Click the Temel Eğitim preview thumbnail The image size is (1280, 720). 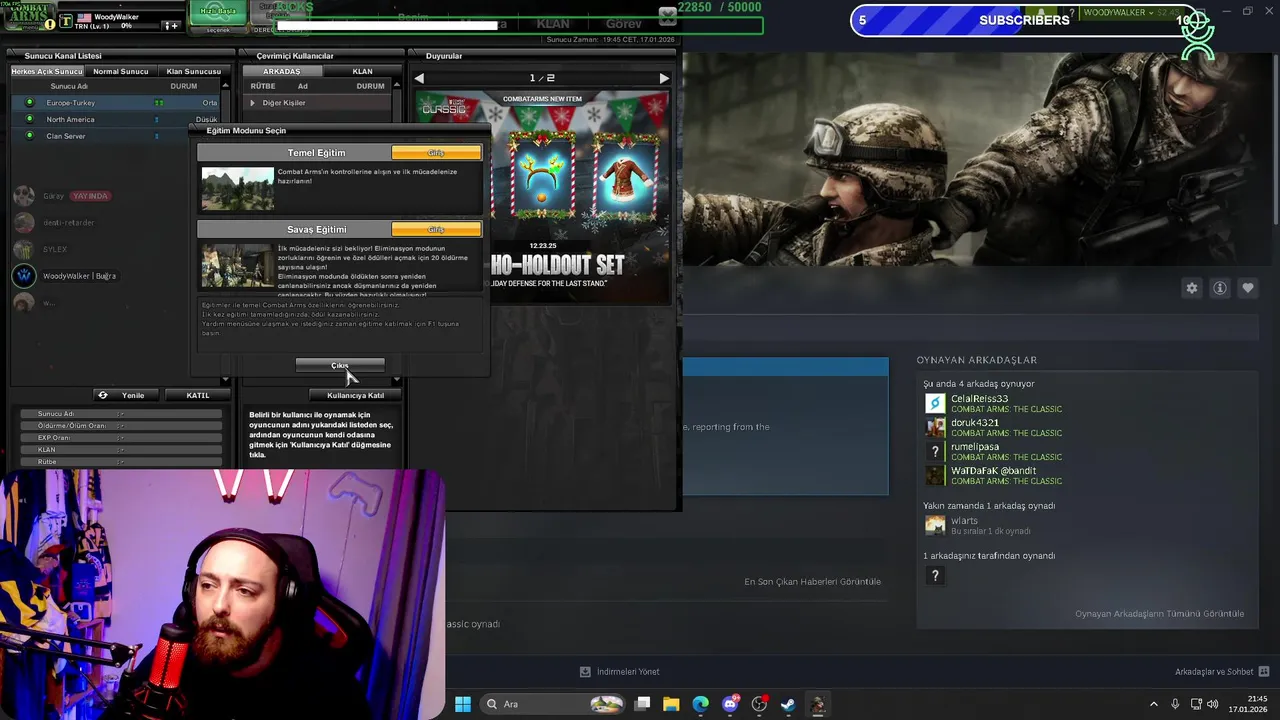[x=237, y=188]
